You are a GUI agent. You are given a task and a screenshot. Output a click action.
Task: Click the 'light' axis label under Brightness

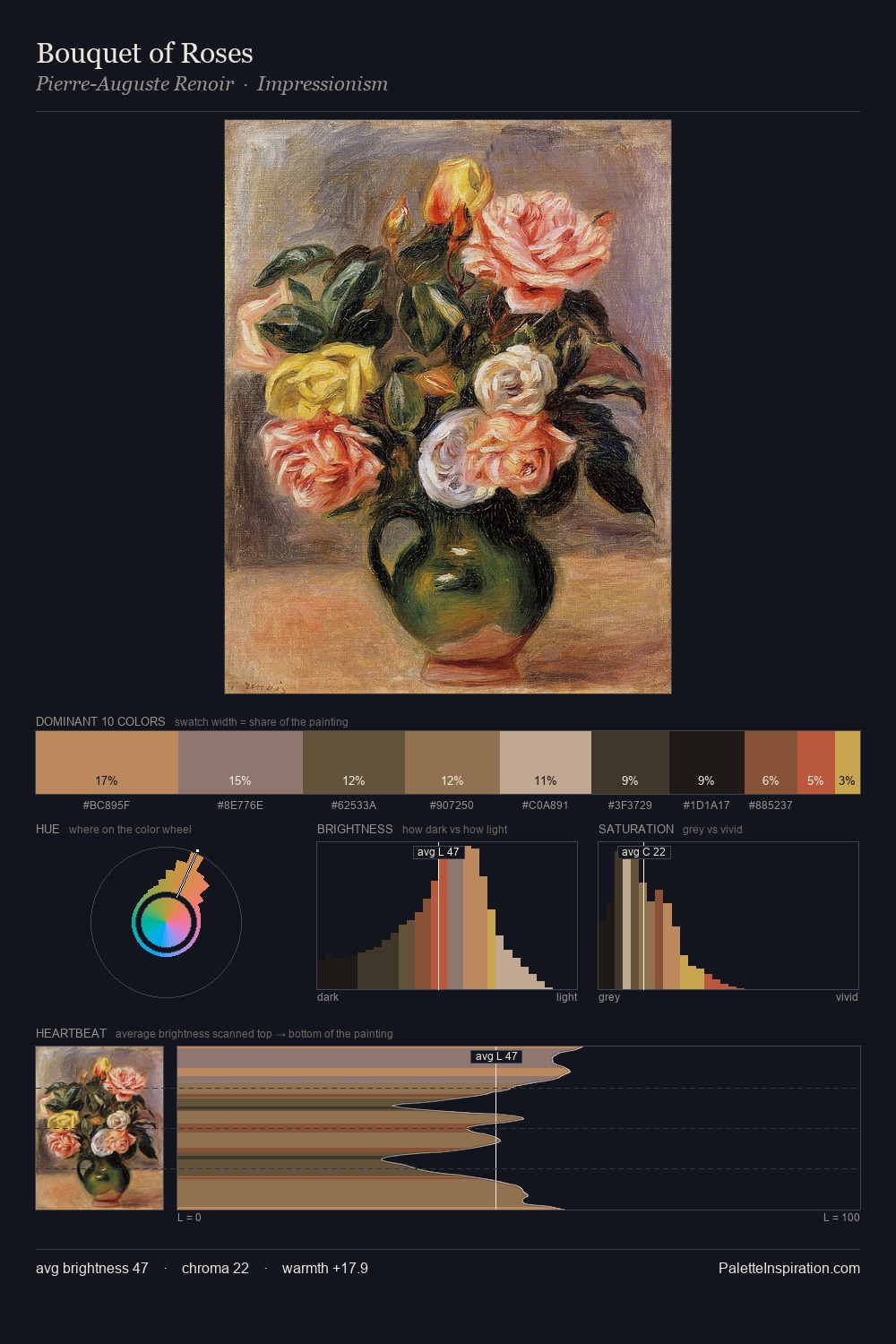point(567,997)
